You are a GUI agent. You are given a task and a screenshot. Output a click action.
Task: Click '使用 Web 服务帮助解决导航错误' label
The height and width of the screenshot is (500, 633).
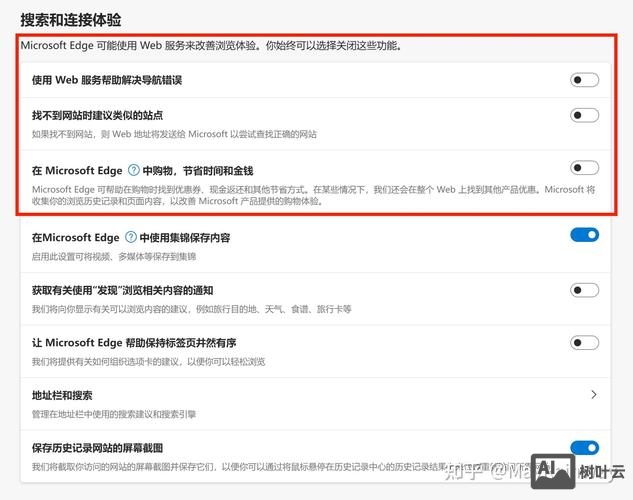(x=107, y=80)
